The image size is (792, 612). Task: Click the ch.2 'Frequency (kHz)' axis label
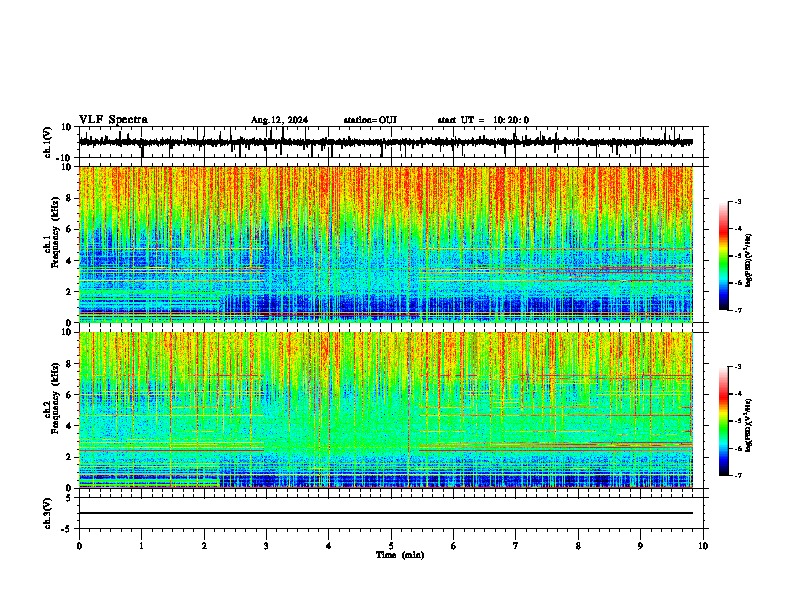tap(55, 398)
